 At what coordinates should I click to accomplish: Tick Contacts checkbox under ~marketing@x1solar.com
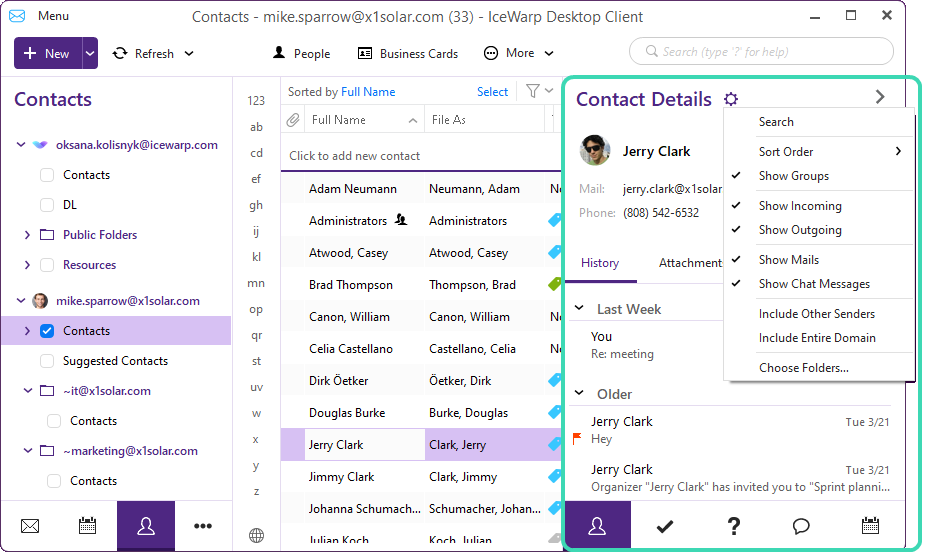(x=54, y=481)
